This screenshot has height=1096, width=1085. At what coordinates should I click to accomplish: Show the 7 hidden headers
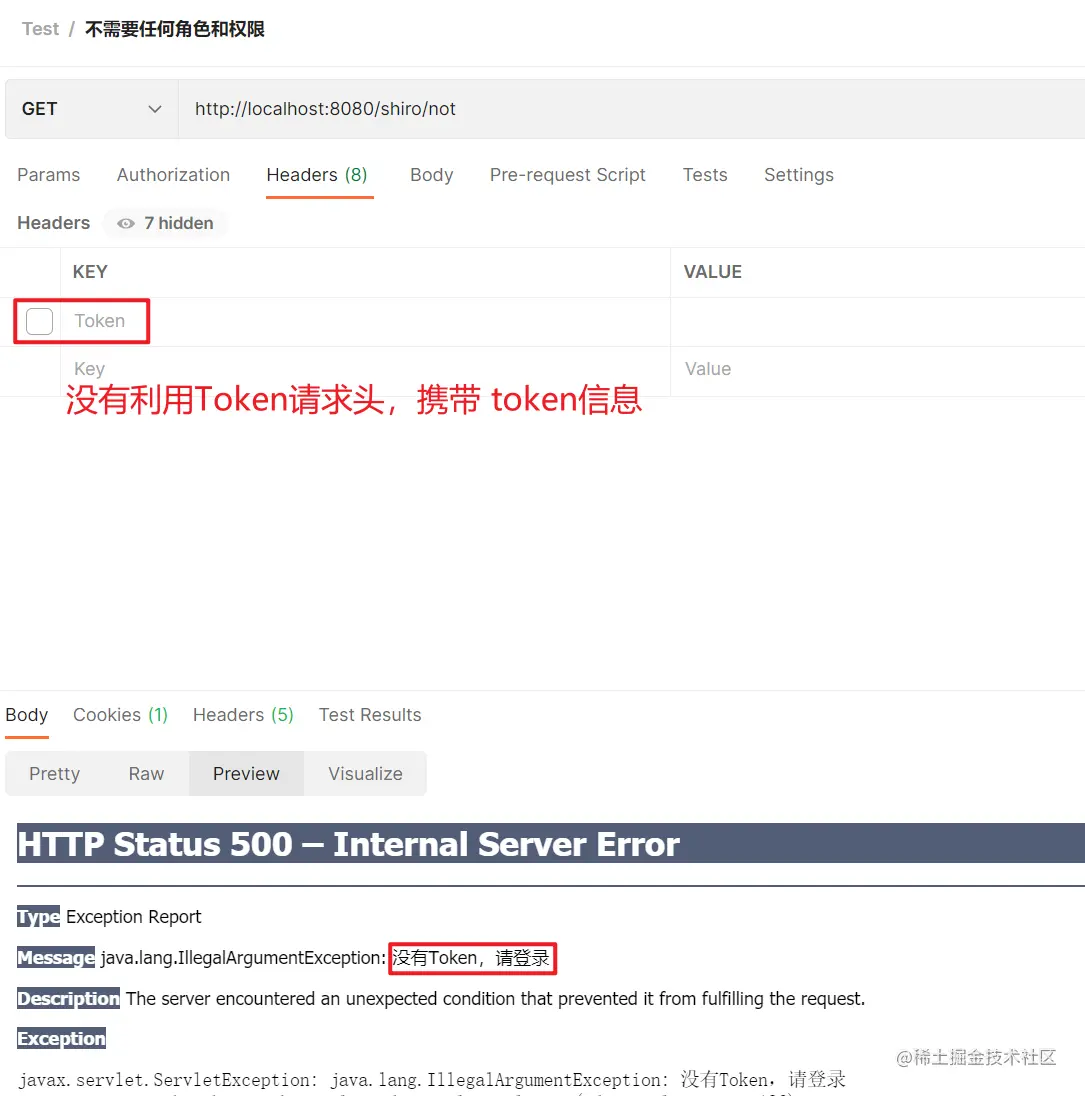[165, 224]
